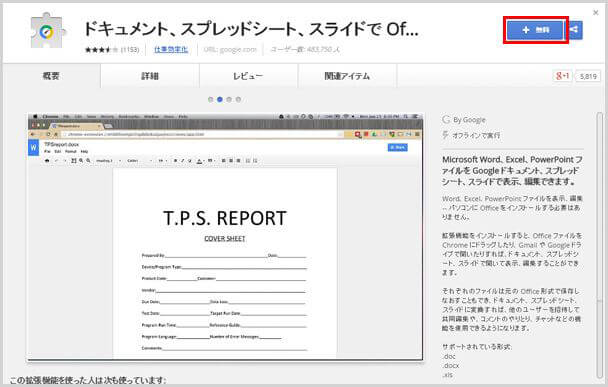
Task: Click the T.P.S. REPORT screenshot preview
Action: [x=225, y=237]
